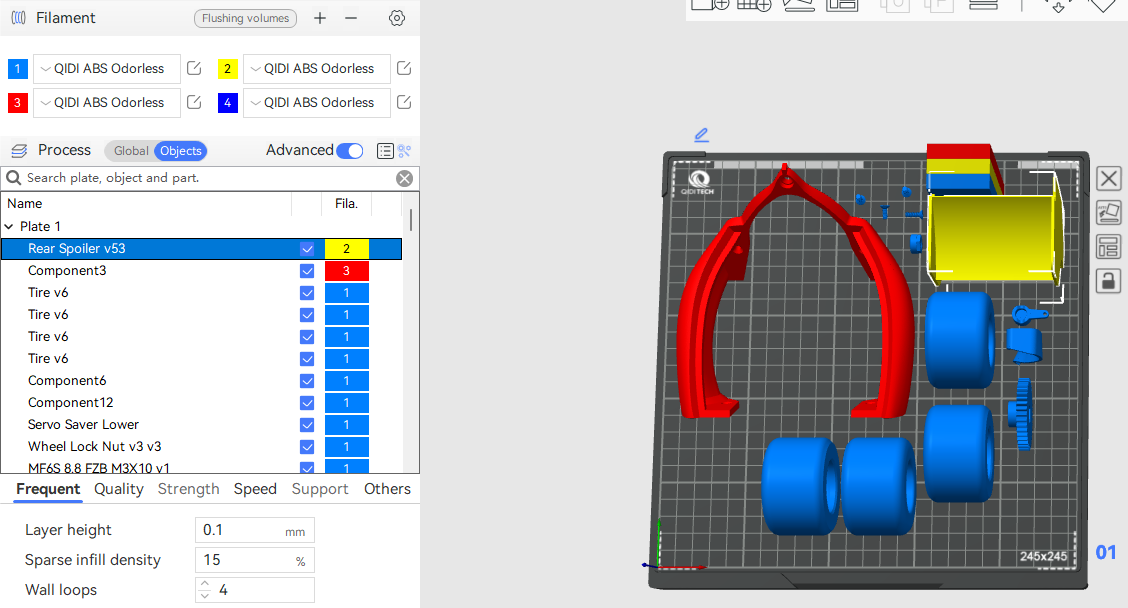Click the yellow filament 2 color swatch
The height and width of the screenshot is (608, 1128).
pos(228,69)
